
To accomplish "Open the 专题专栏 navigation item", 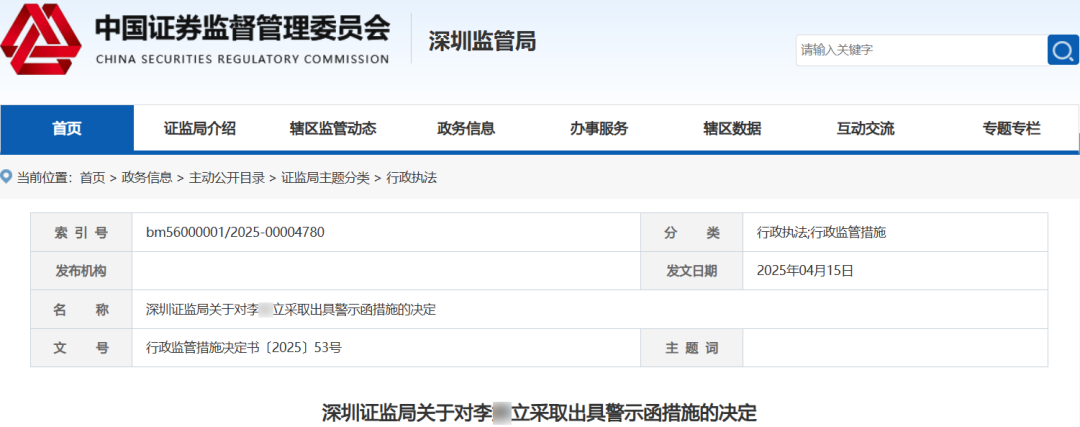I will (1012, 129).
